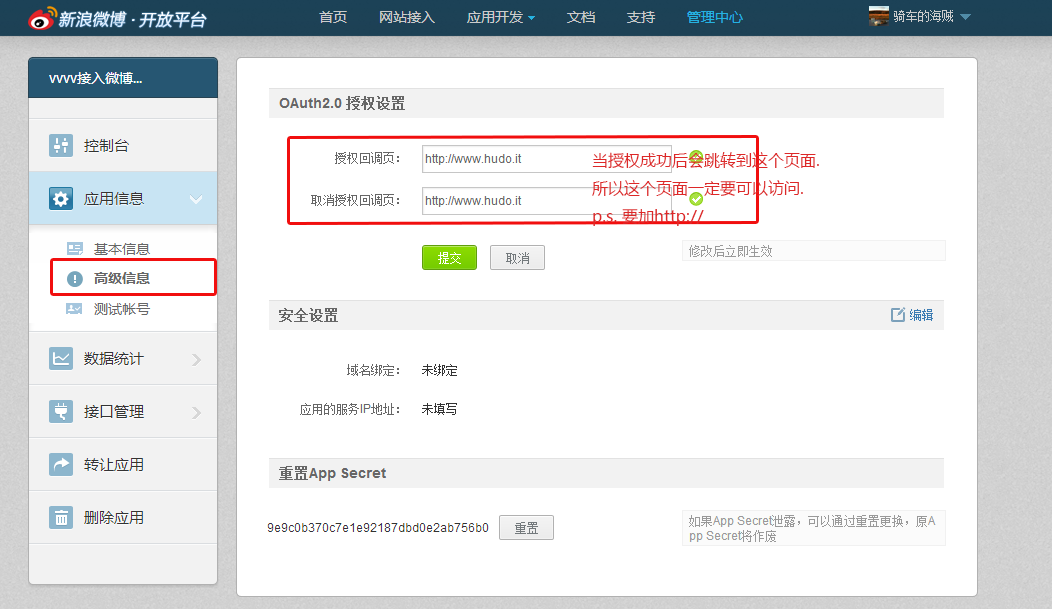Focus the 取消授权回调页 URL field
The image size is (1052, 609).
(547, 201)
